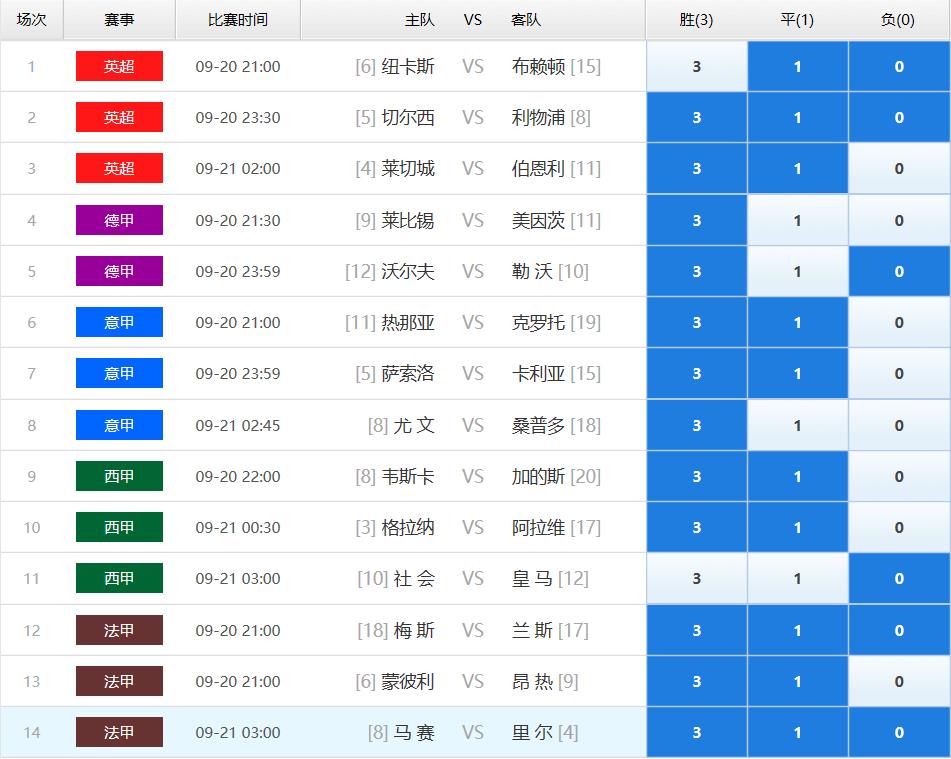951x759 pixels.
Task: Click the 赛事 column header
Action: coord(119,19)
